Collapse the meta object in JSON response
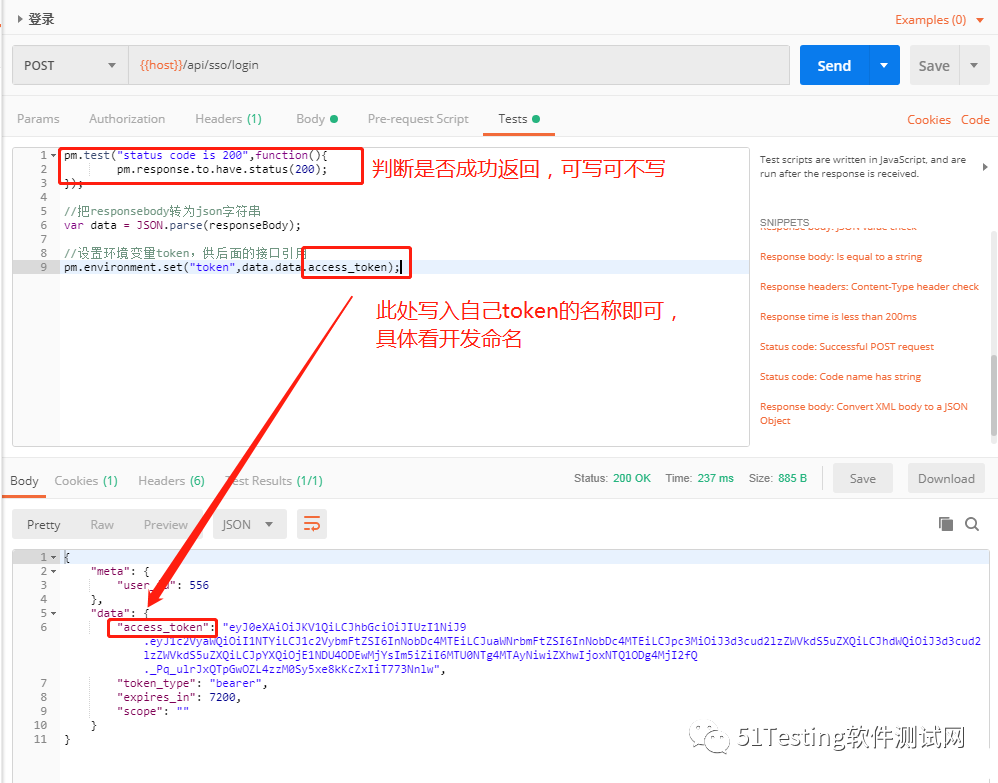This screenshot has width=998, height=783. pyautogui.click(x=54, y=571)
